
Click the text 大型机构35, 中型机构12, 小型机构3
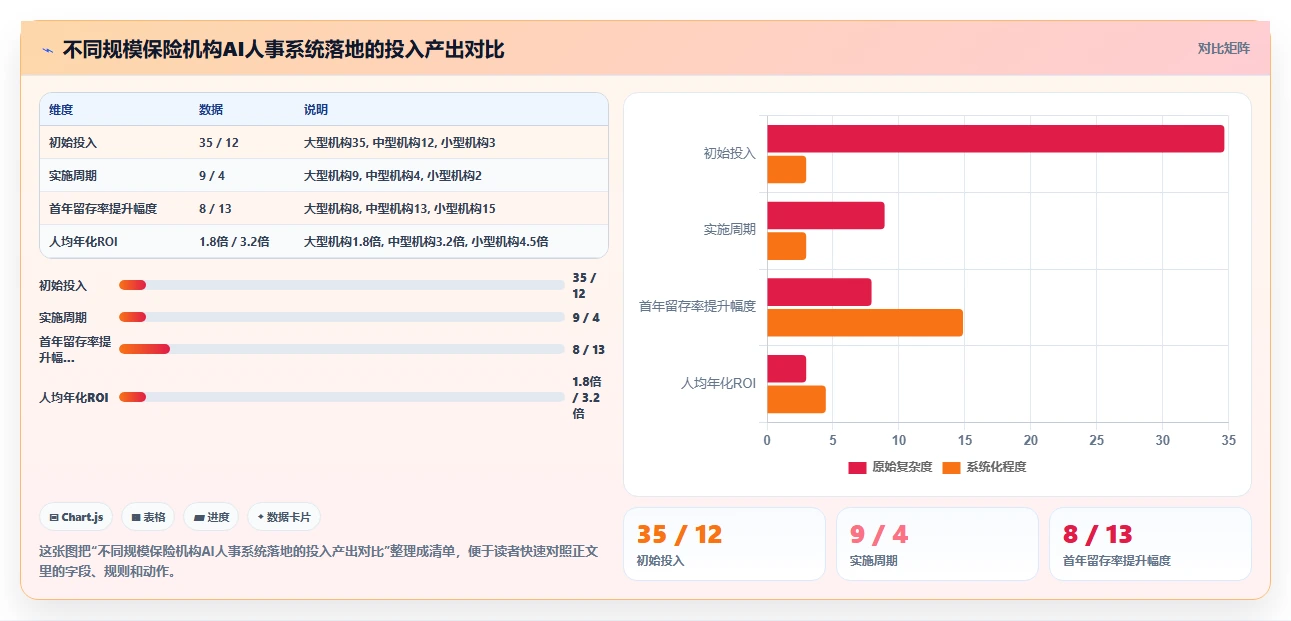[x=400, y=143]
